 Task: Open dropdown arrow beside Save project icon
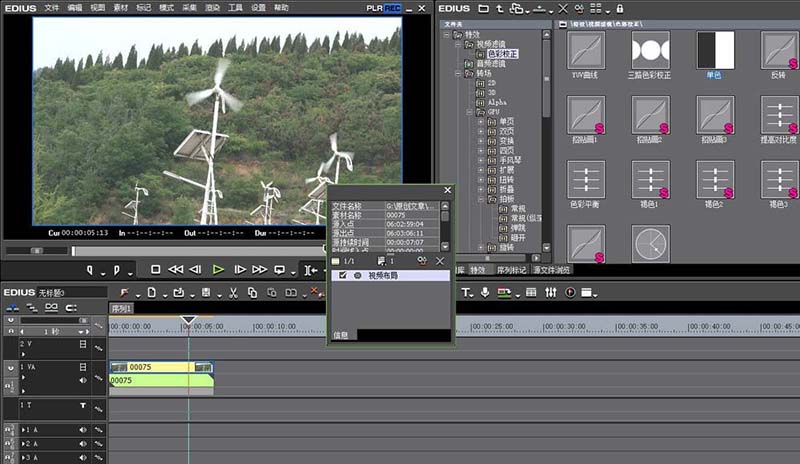(x=219, y=296)
